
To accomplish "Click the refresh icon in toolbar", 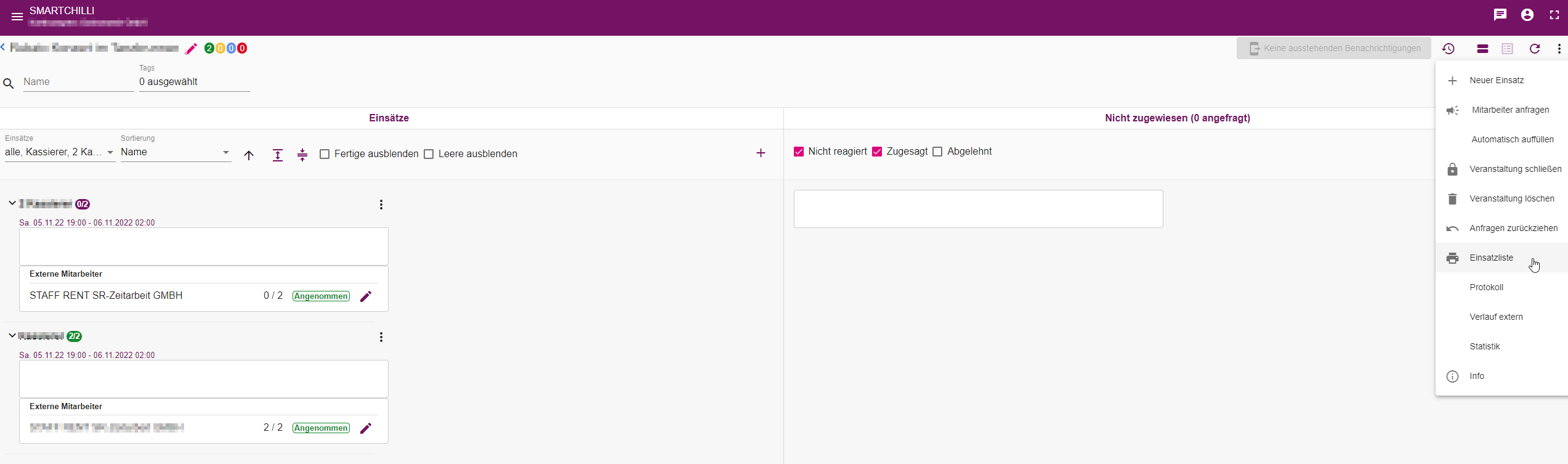I will pos(1535,49).
